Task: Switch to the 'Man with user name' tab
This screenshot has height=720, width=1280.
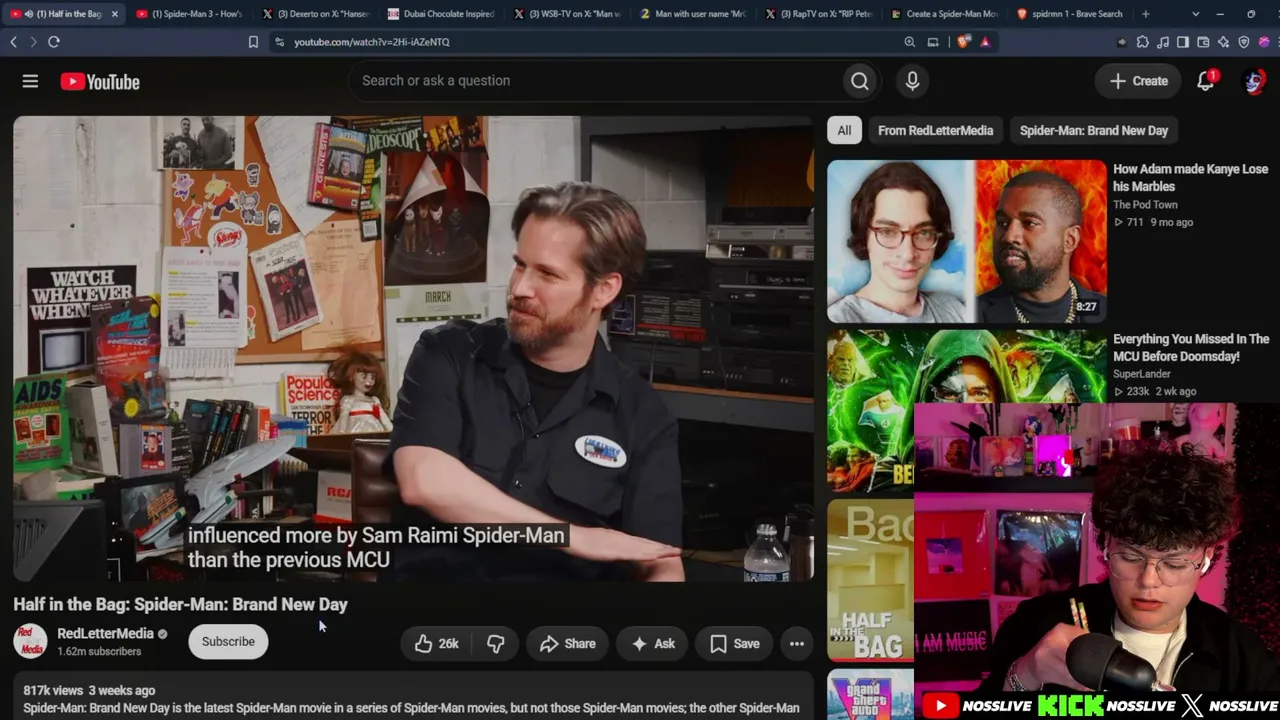Action: (x=694, y=14)
